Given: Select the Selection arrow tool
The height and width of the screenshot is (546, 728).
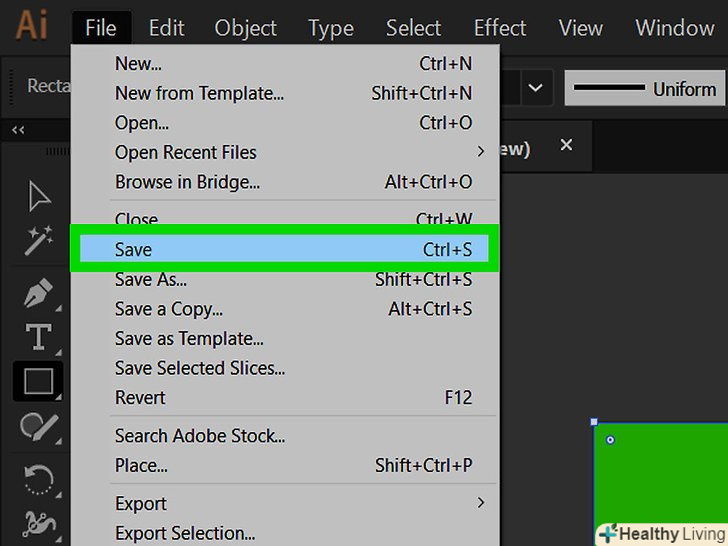Looking at the screenshot, I should click(39, 196).
